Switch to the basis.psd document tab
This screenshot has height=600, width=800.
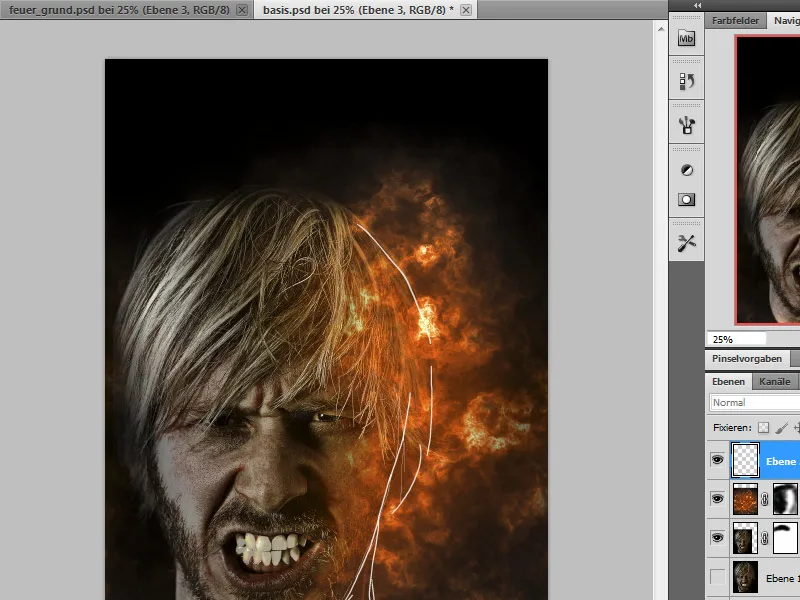358,10
